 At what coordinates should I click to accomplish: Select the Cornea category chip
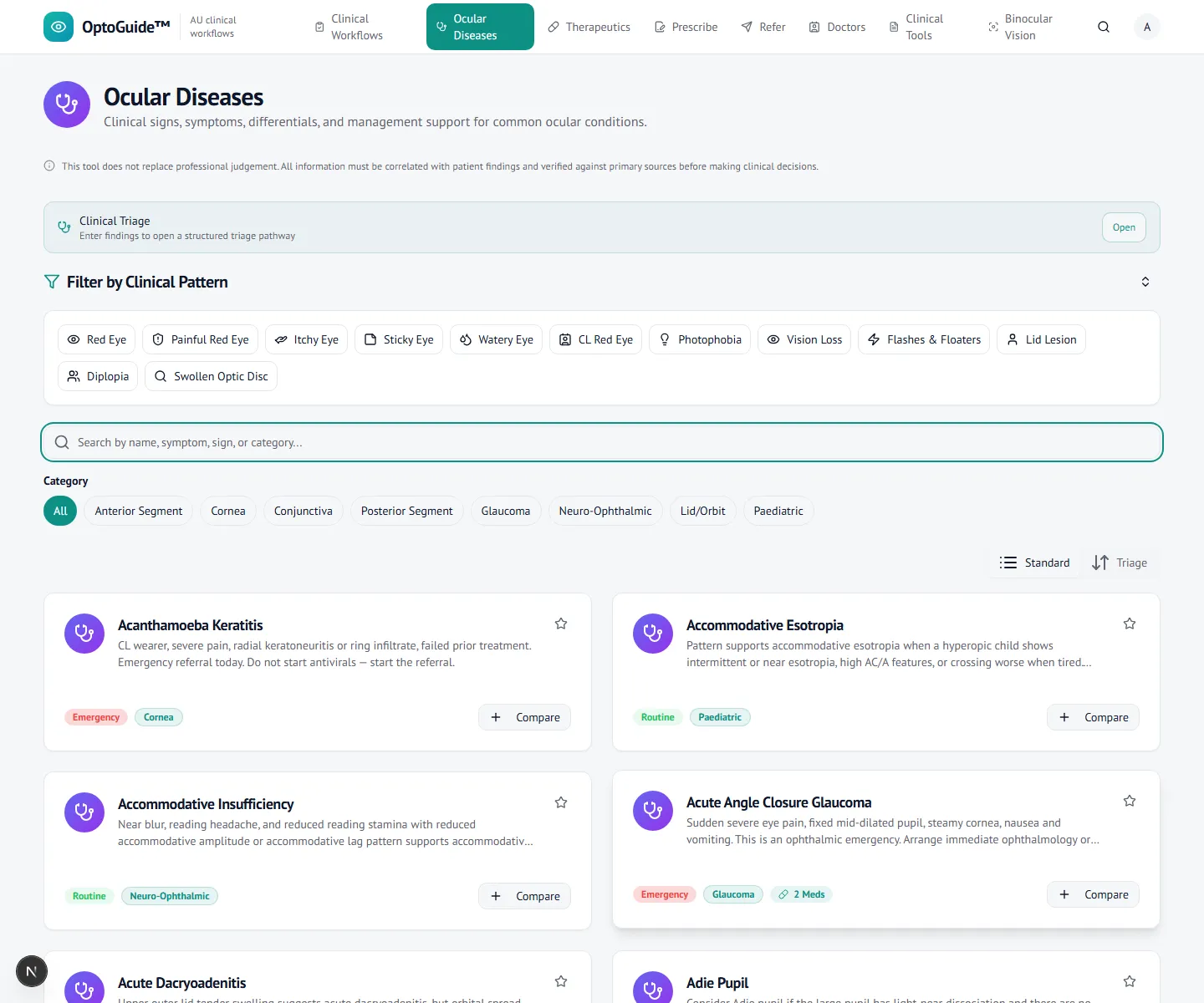click(228, 511)
